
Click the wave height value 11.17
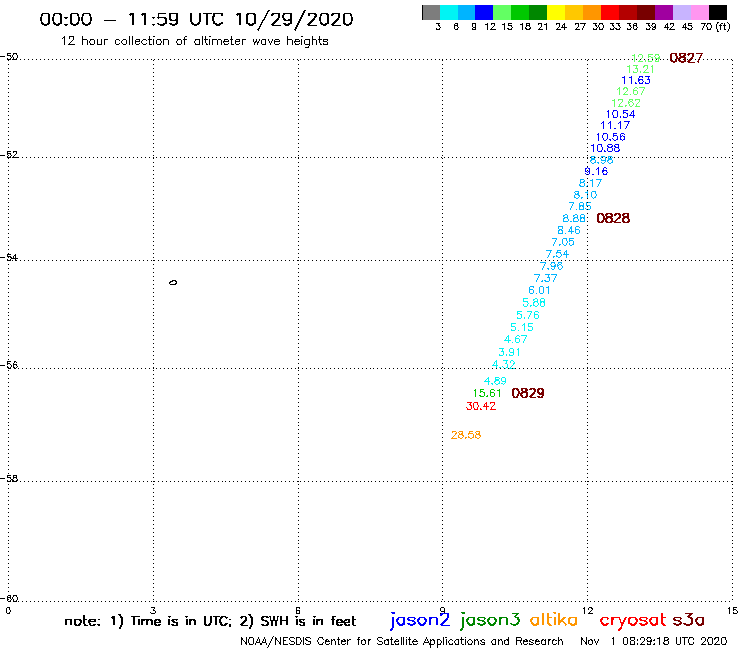[615, 125]
